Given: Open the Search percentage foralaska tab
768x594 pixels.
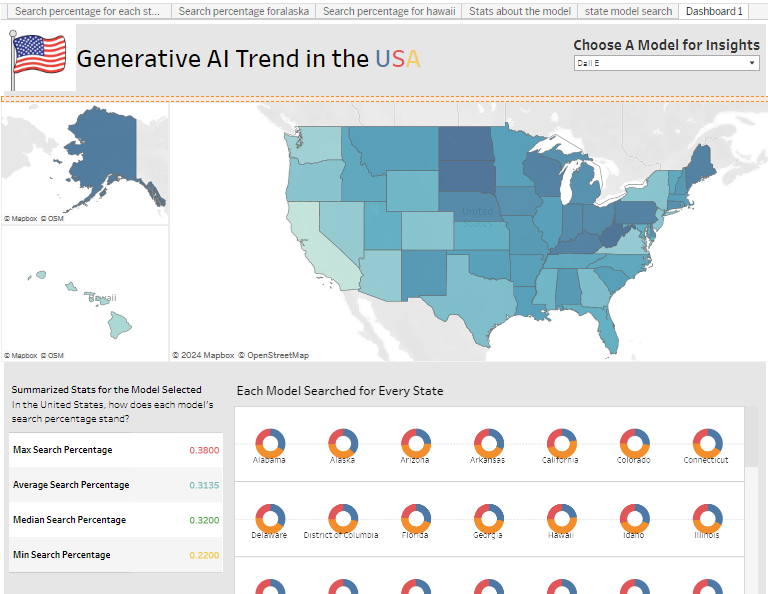Looking at the screenshot, I should point(244,11).
